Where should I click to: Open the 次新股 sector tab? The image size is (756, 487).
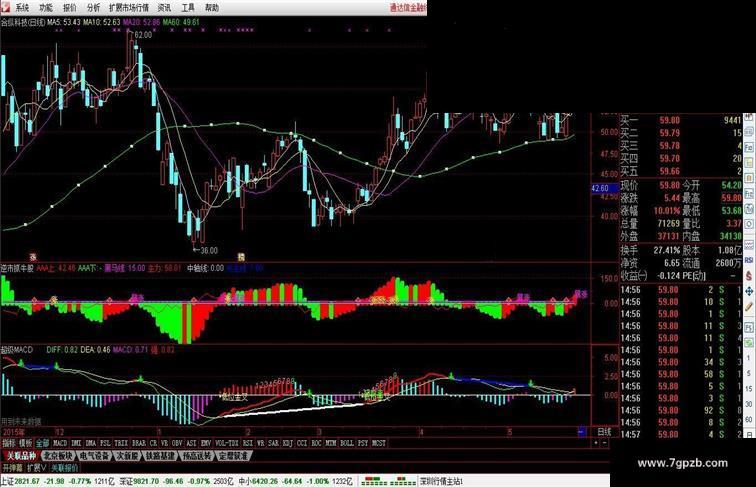(x=127, y=455)
